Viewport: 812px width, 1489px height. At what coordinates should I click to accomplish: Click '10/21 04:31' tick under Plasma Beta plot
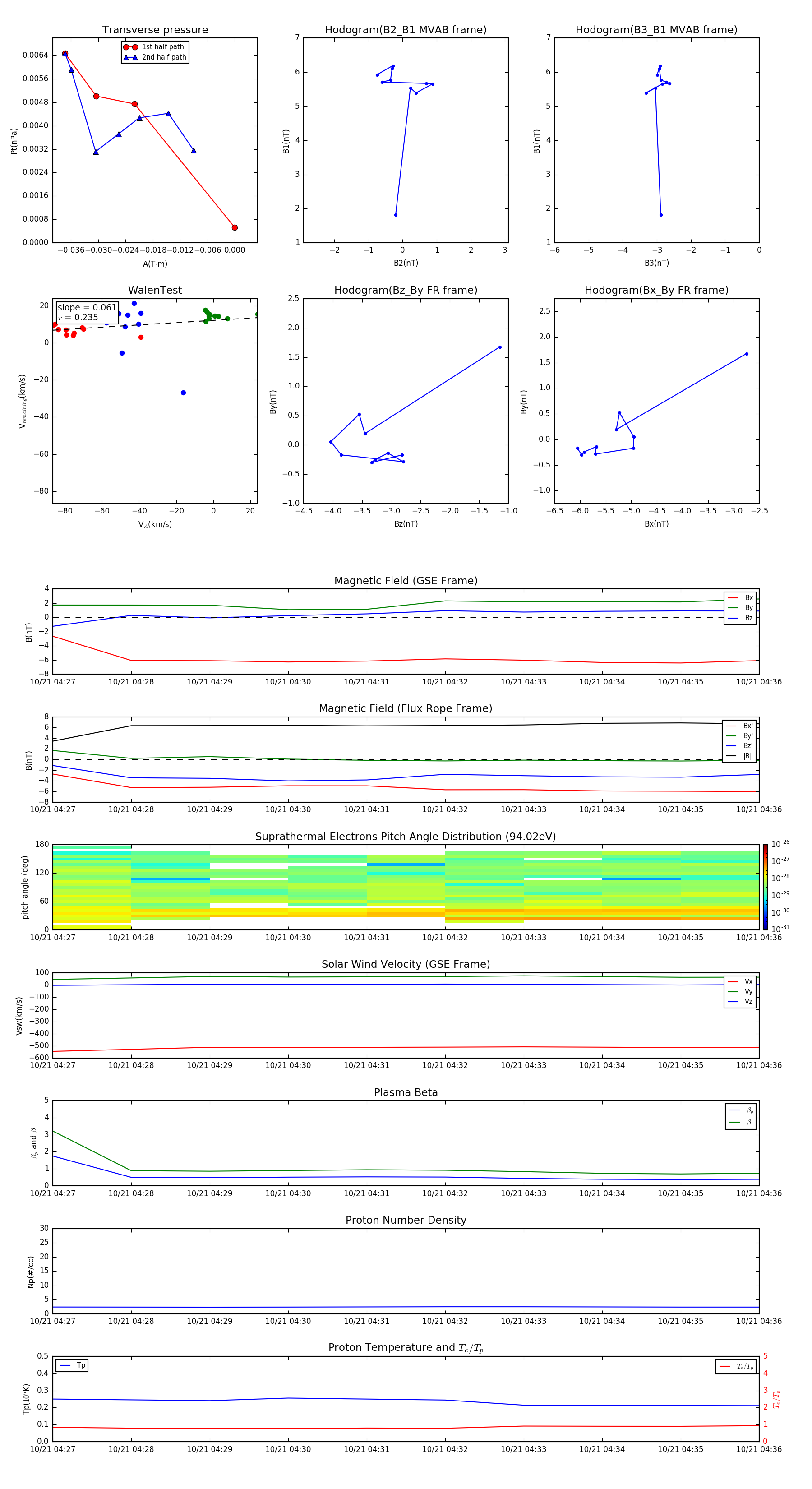pyautogui.click(x=366, y=1193)
